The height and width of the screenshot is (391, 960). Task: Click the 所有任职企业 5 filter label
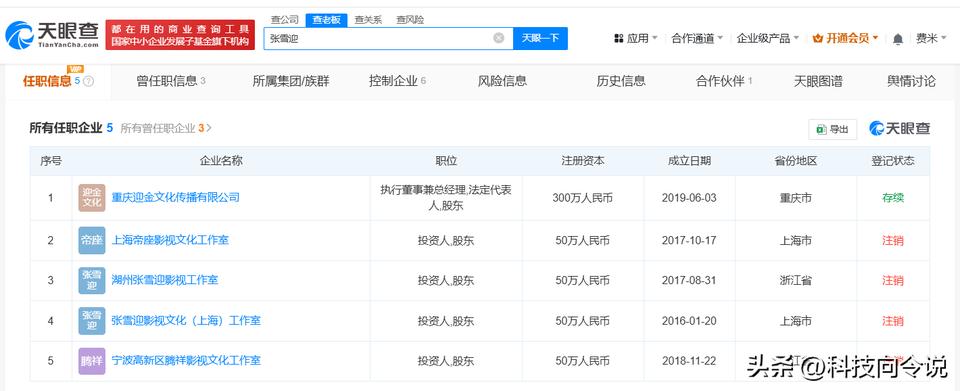coord(71,128)
